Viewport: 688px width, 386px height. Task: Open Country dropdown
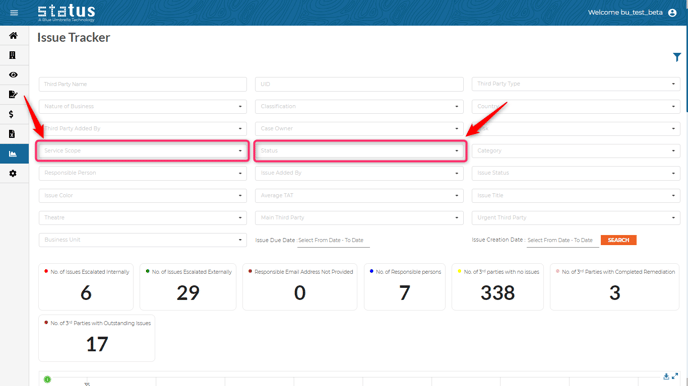(576, 106)
